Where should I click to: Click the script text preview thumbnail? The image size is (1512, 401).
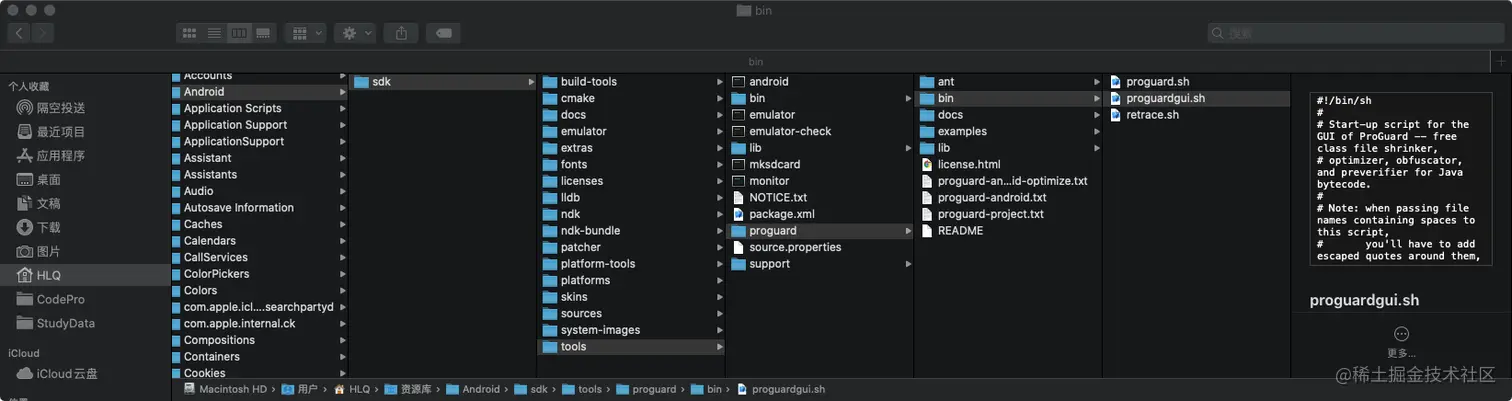point(1401,178)
